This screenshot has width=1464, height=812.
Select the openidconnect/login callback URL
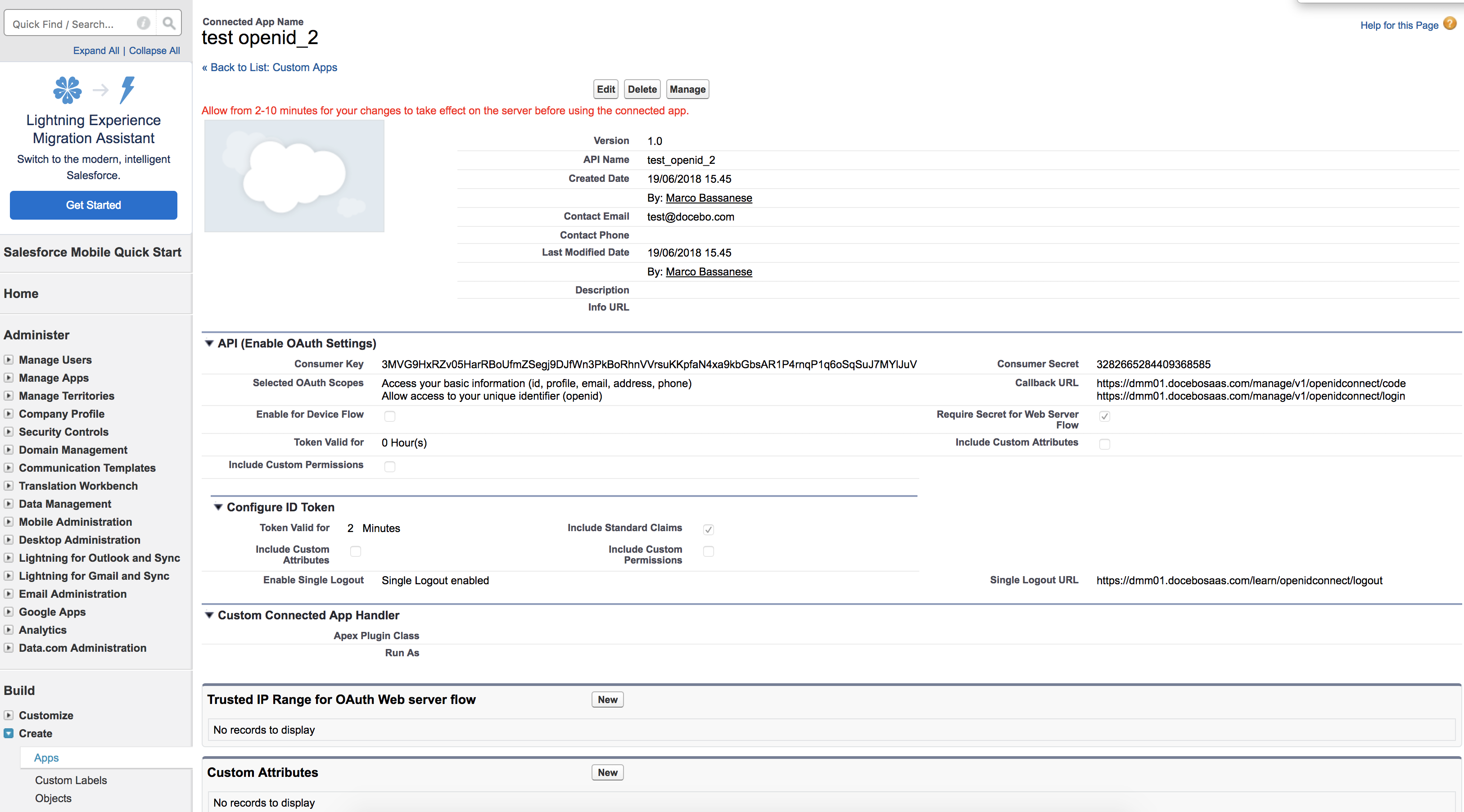pyautogui.click(x=1251, y=396)
